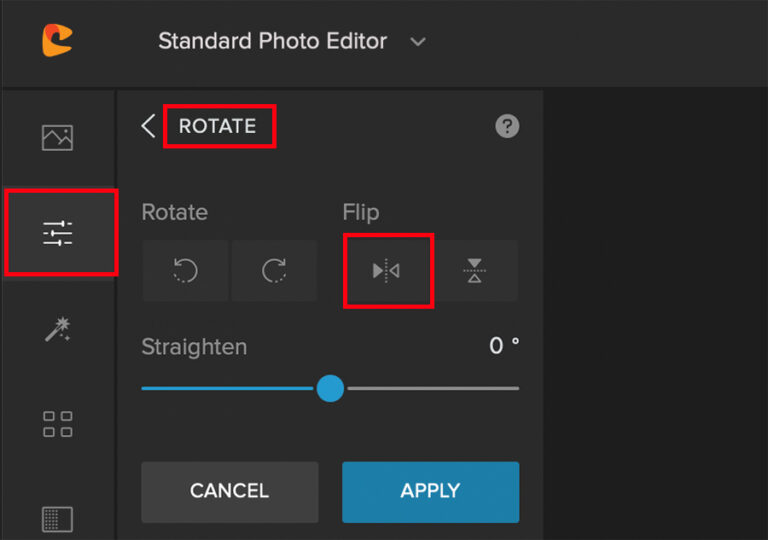Go back using the left chevron
The width and height of the screenshot is (768, 540).
(148, 126)
